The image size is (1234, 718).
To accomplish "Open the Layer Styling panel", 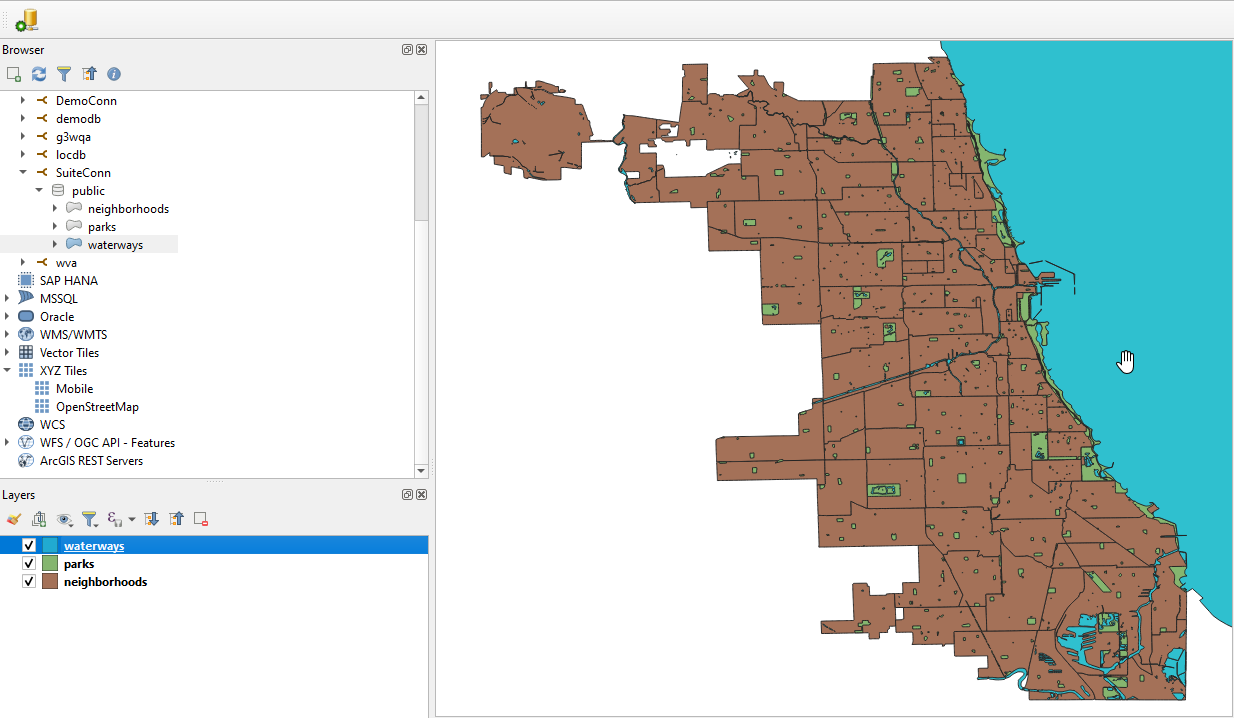I will click(14, 519).
